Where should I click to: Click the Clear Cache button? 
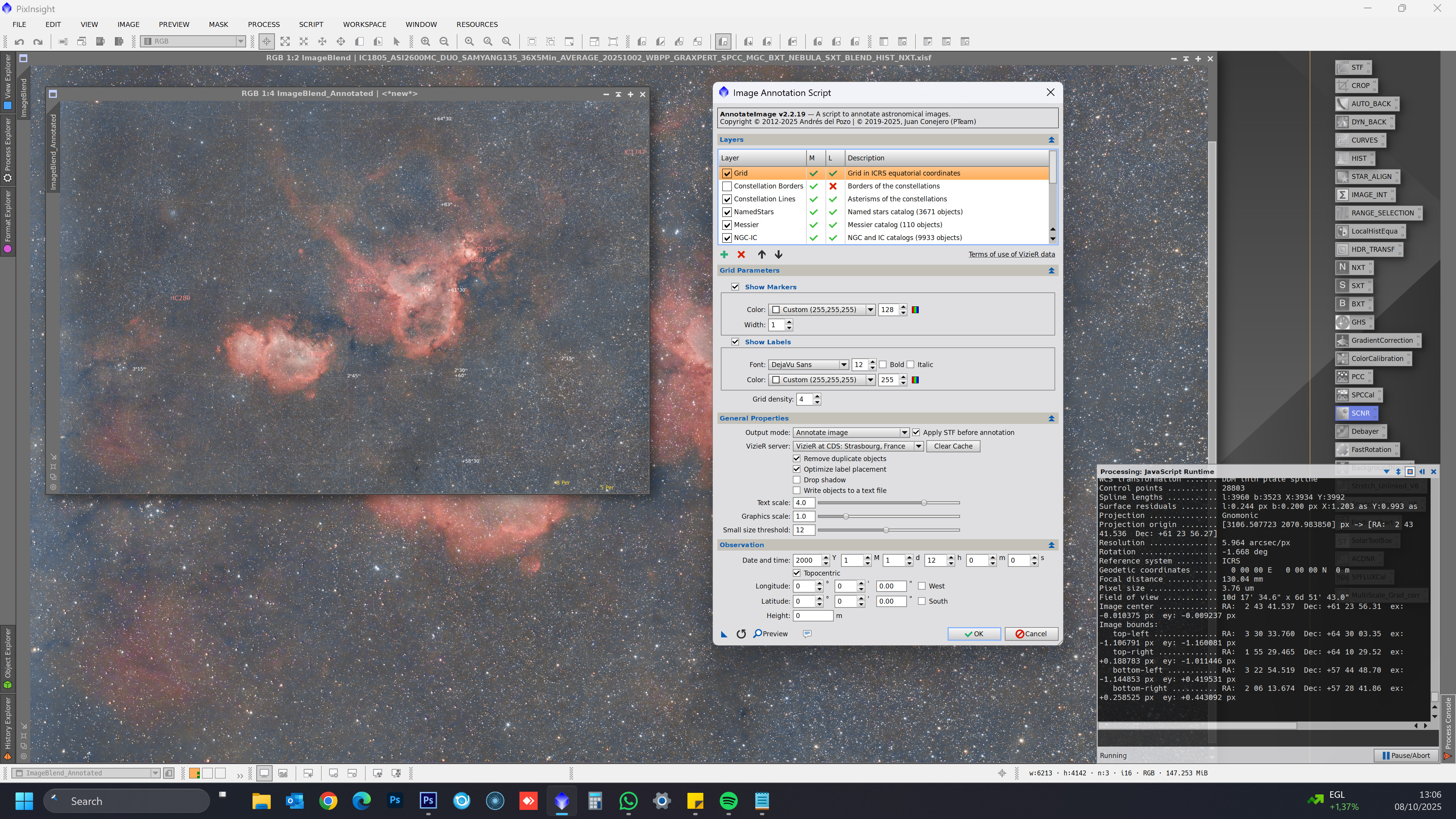click(x=952, y=446)
